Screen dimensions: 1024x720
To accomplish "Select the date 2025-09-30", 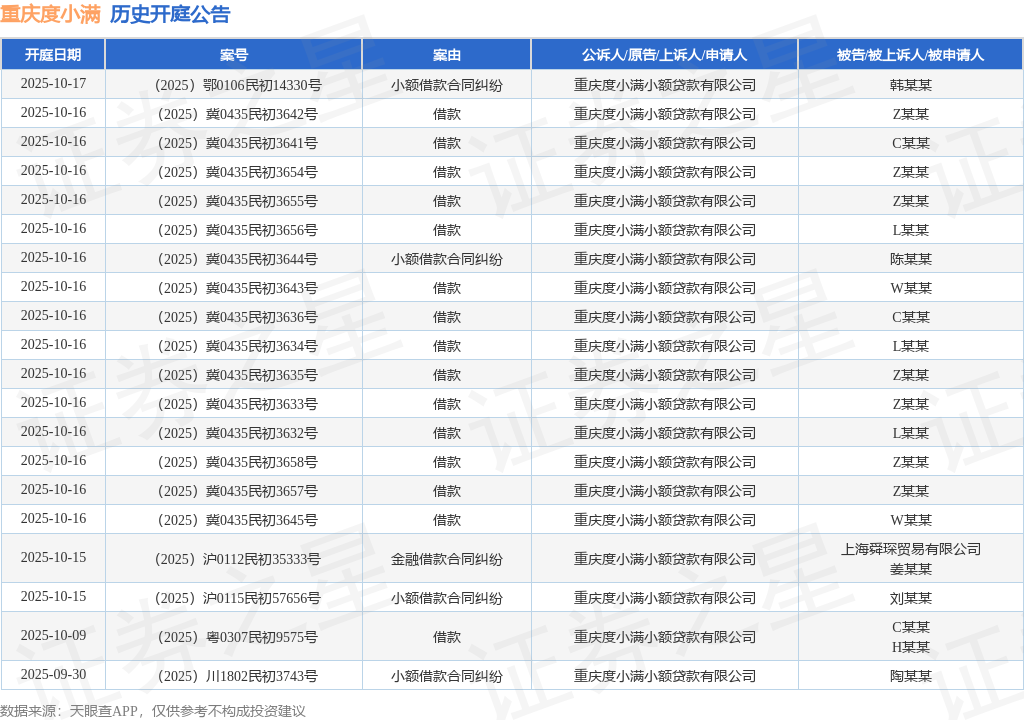I will [53, 675].
